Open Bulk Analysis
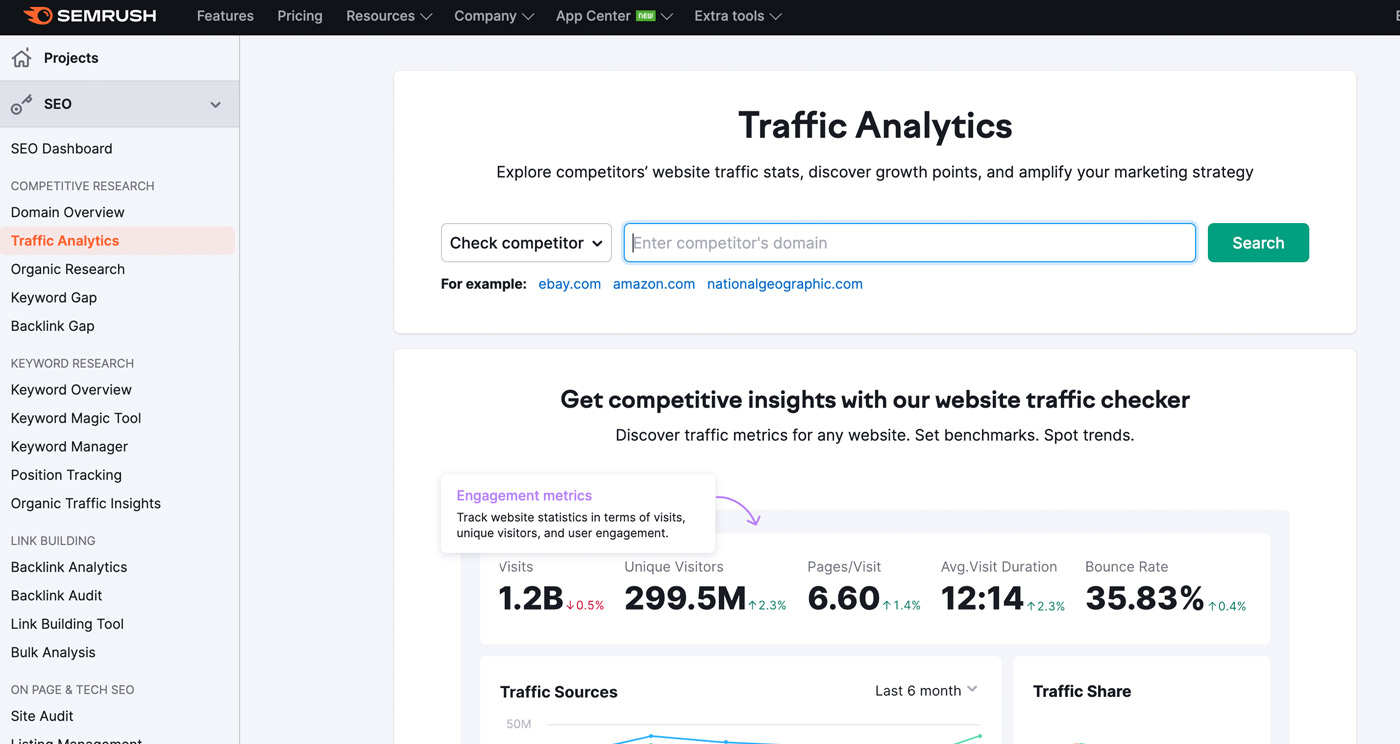1400x744 pixels. [53, 653]
